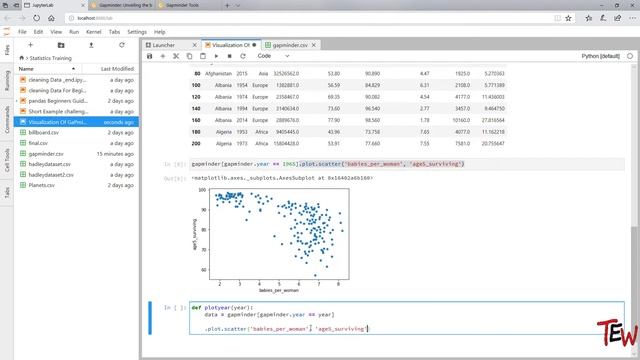
Task: Open browser web notes pen icon
Action: (603, 18)
